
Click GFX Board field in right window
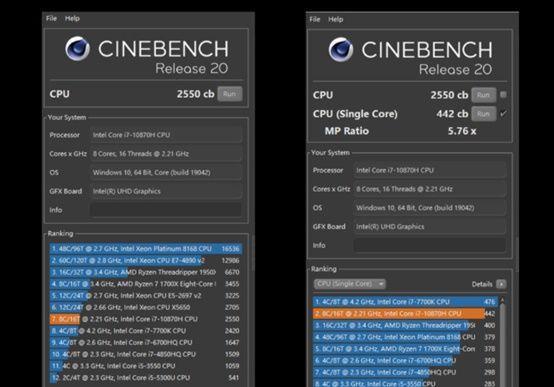pos(430,227)
